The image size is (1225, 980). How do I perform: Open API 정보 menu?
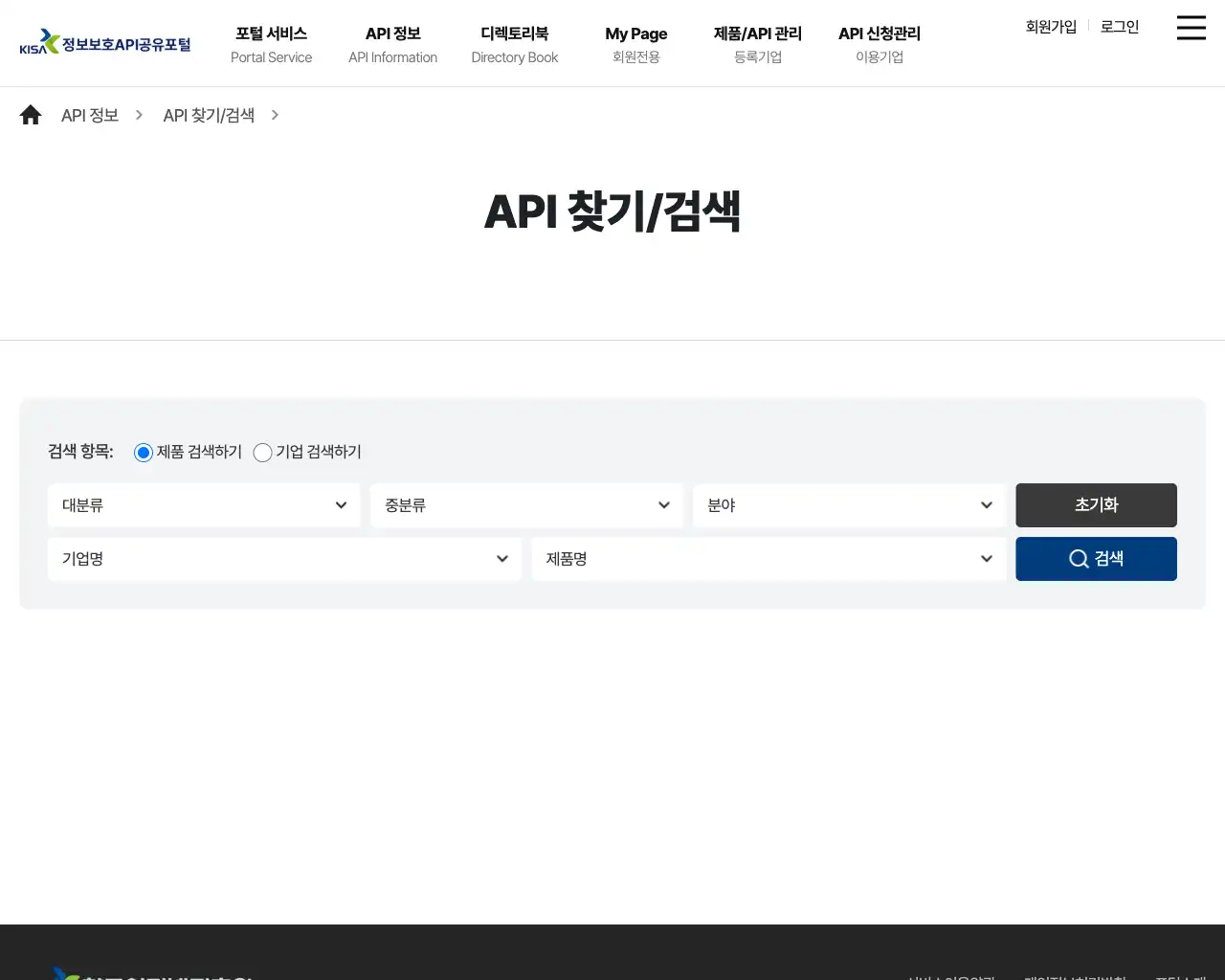click(392, 44)
